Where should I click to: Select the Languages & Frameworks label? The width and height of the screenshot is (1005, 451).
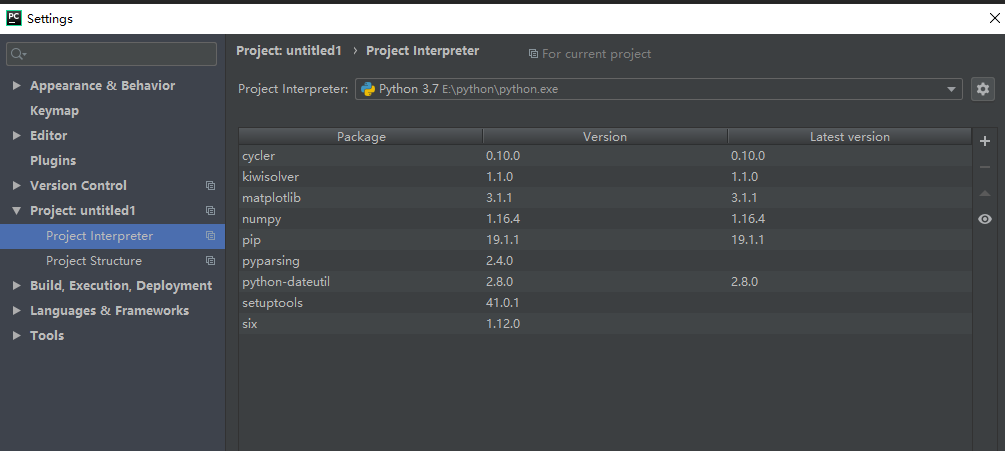coord(110,311)
